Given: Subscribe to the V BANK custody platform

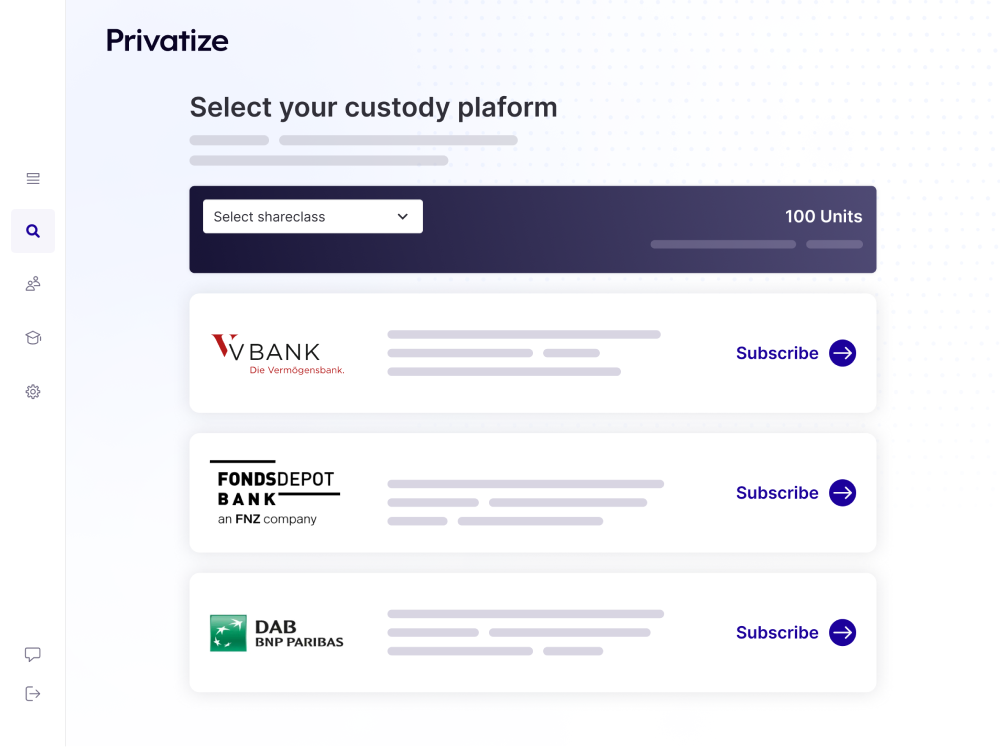Looking at the screenshot, I should (777, 353).
